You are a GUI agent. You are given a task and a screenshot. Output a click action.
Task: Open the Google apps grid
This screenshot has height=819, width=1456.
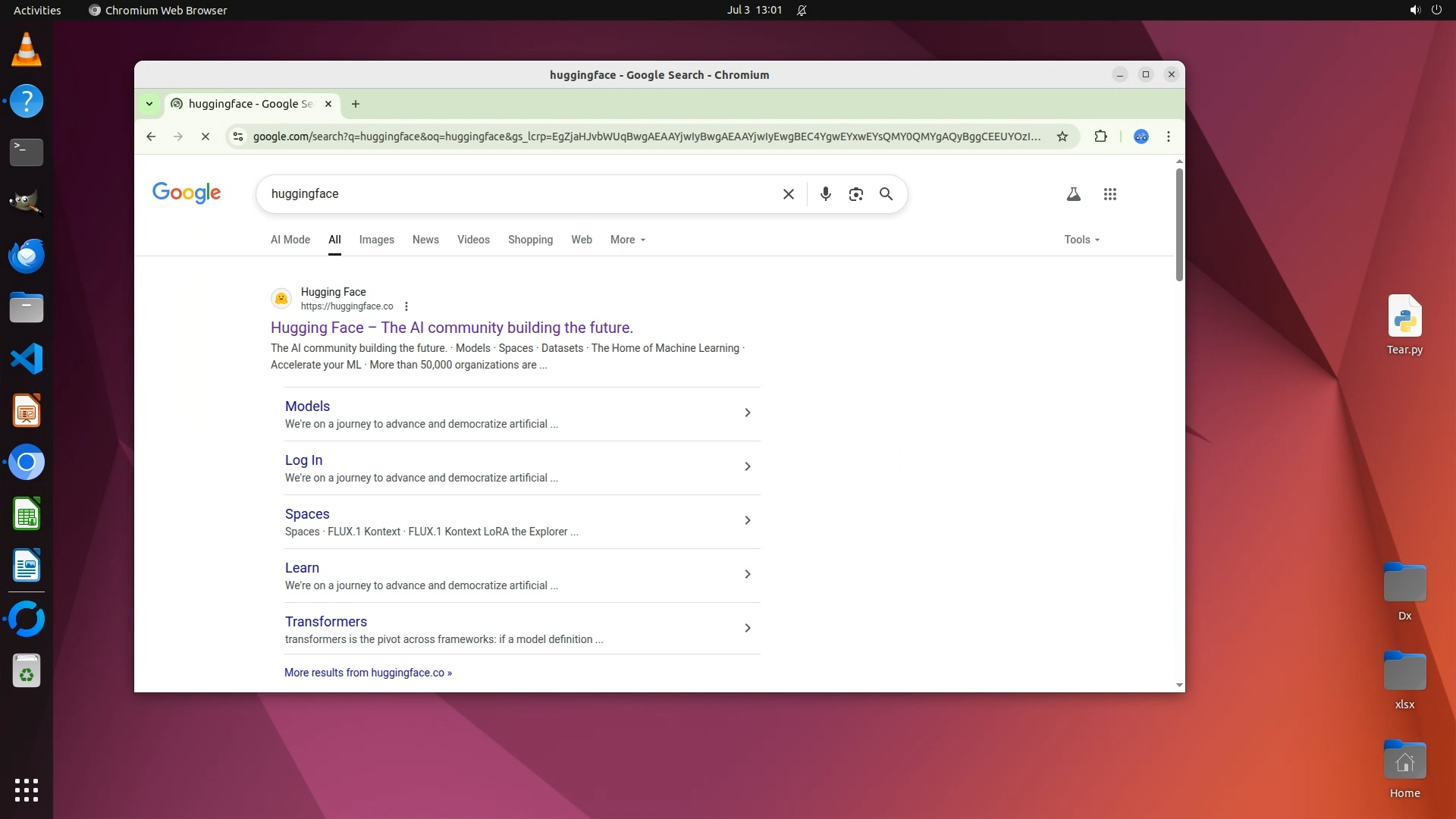point(1109,194)
